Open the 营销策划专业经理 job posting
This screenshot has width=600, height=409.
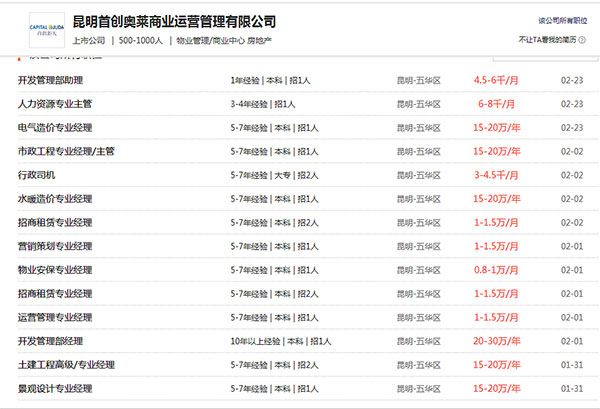coord(55,246)
